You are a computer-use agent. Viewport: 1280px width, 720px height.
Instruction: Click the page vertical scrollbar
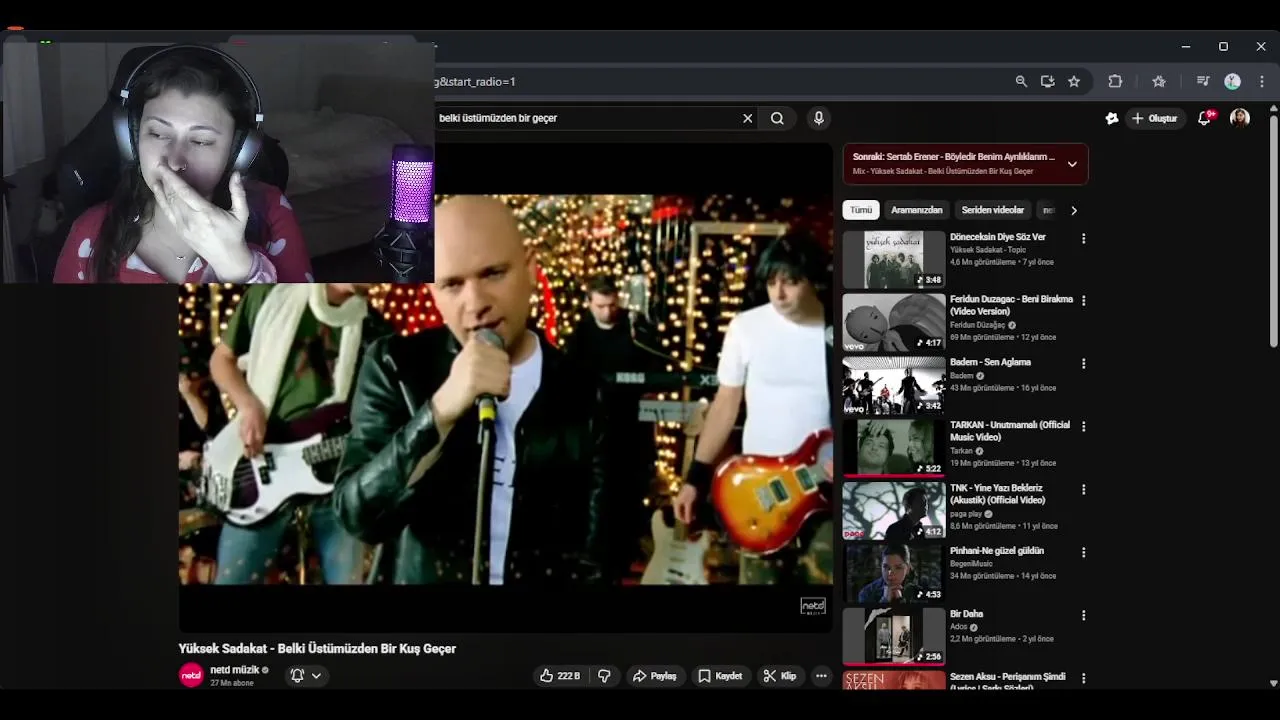click(x=1273, y=232)
